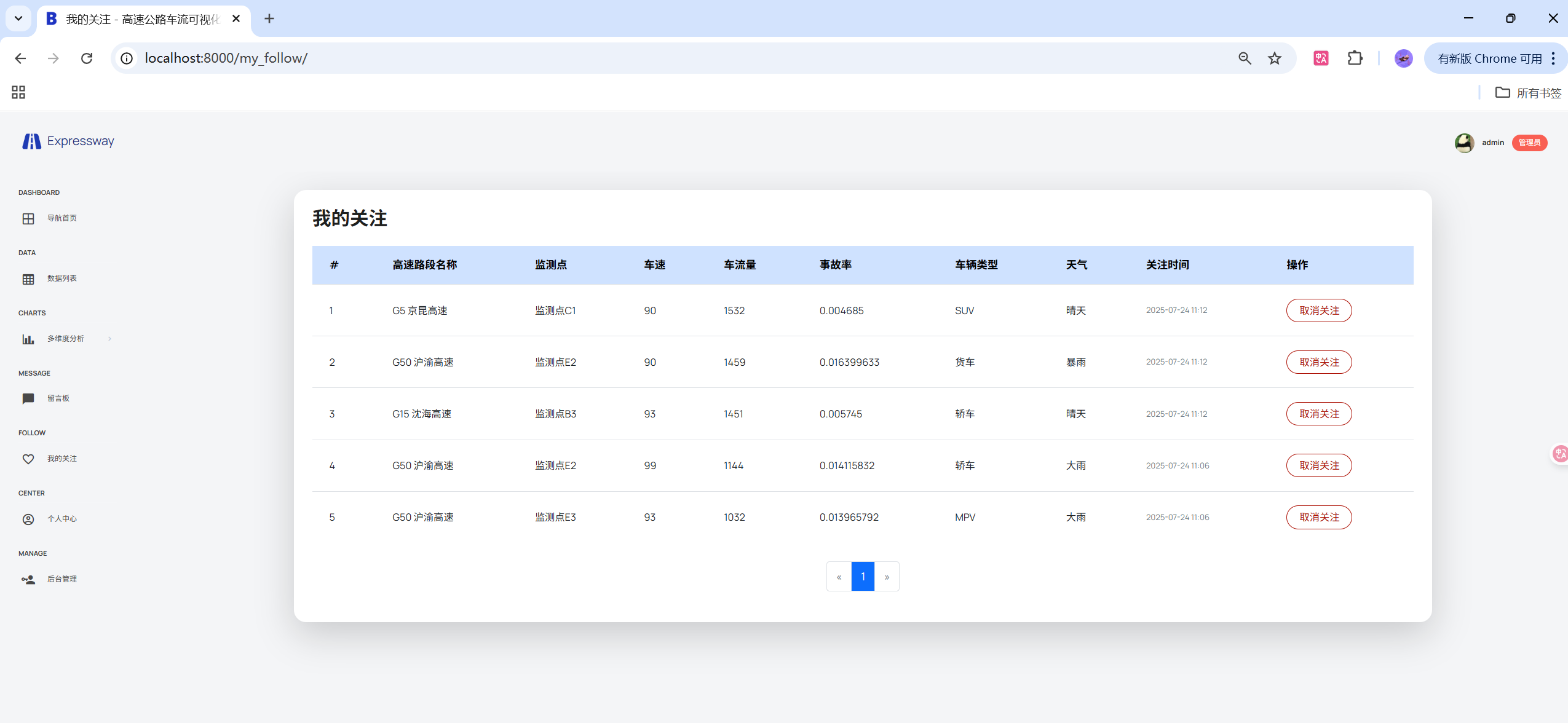Open the 导航首页 grid icon
Image resolution: width=1568 pixels, height=723 pixels.
(x=28, y=219)
